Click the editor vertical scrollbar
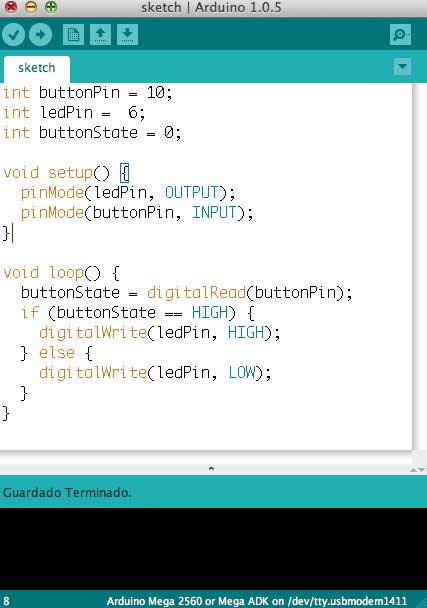 pyautogui.click(x=419, y=266)
